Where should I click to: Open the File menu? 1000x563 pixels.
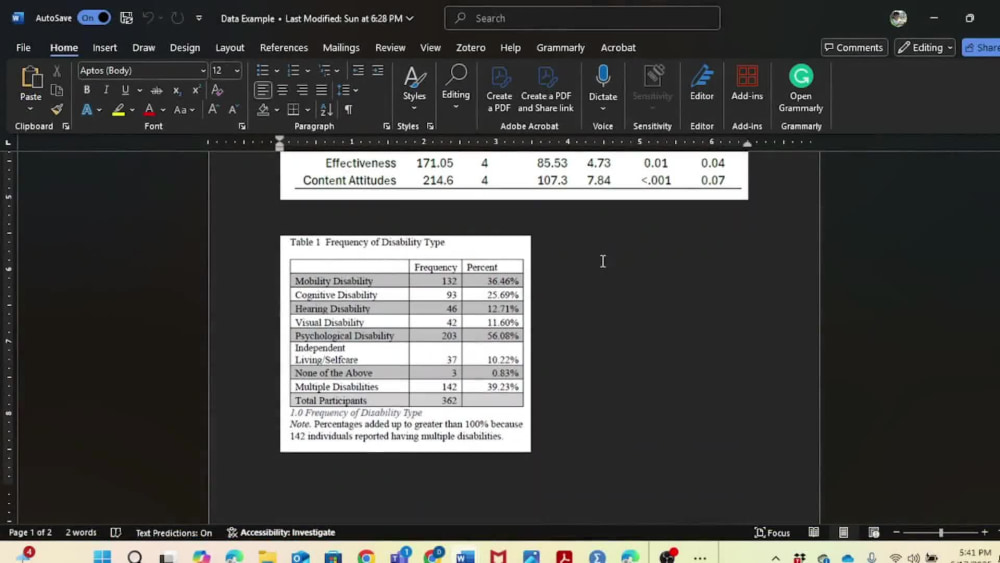24,47
